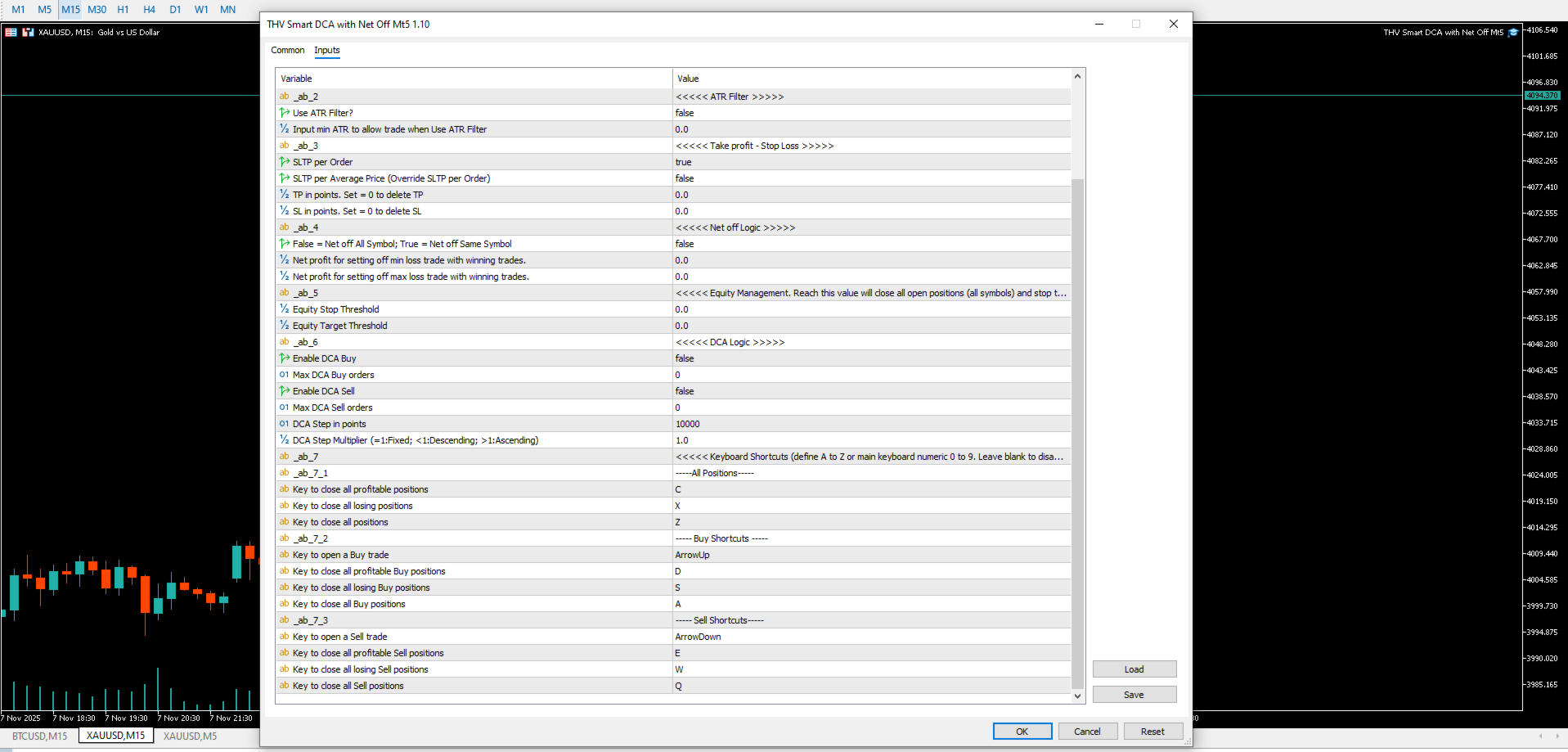
Task: Click the Use ATR Filter boolean icon
Action: pos(284,113)
